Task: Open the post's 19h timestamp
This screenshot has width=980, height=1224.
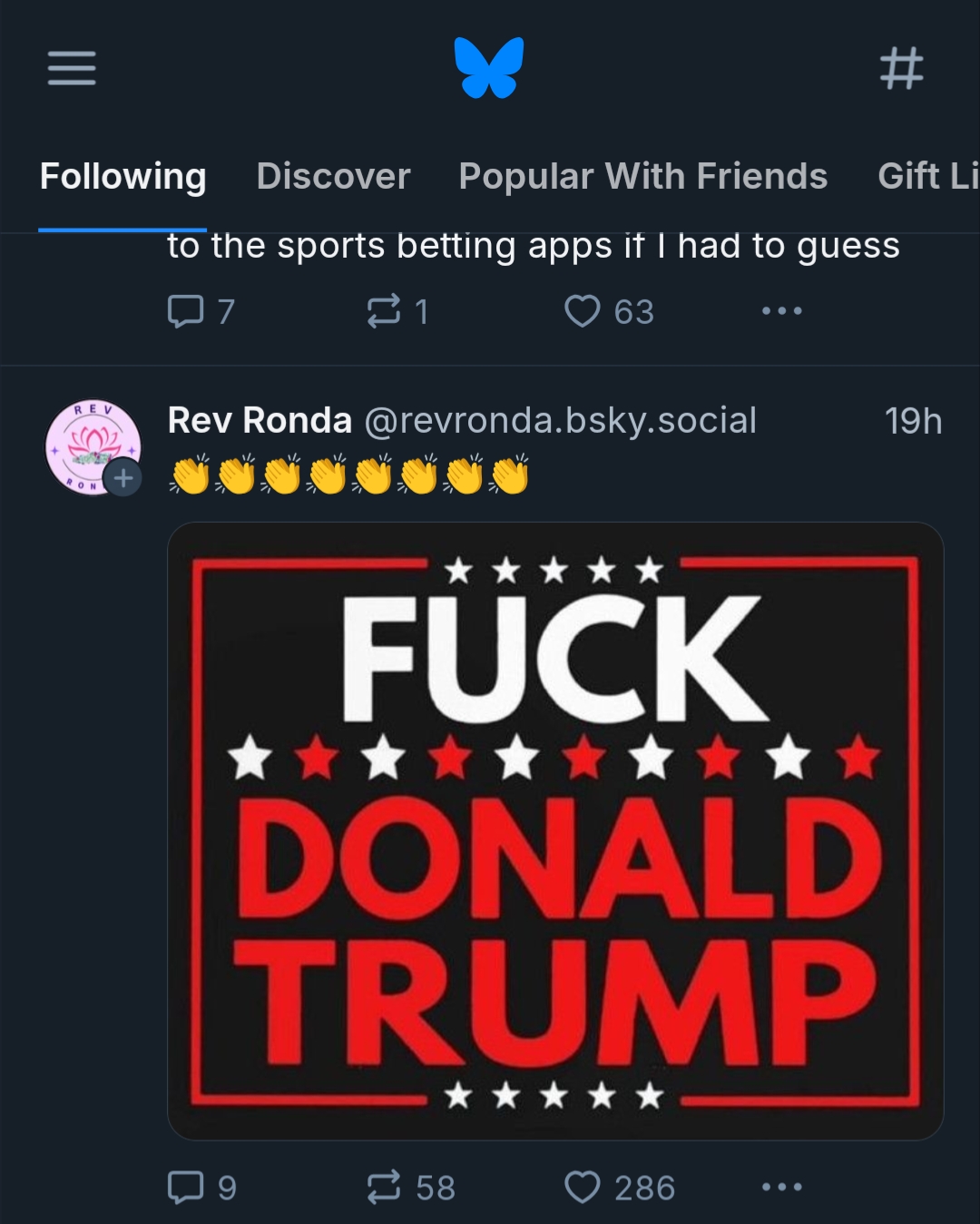Action: click(913, 421)
